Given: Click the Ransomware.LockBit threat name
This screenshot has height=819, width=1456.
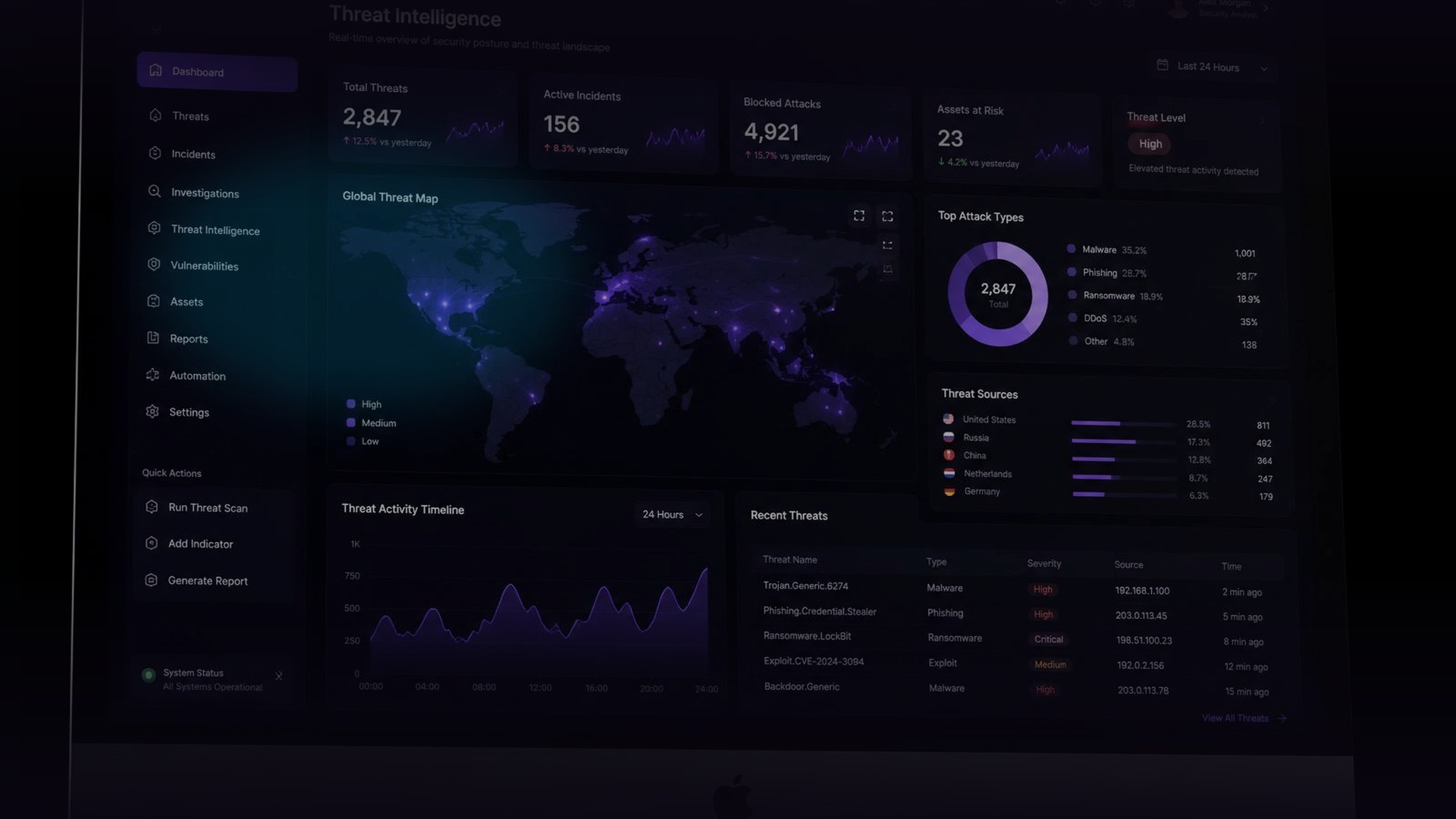Looking at the screenshot, I should 807,636.
